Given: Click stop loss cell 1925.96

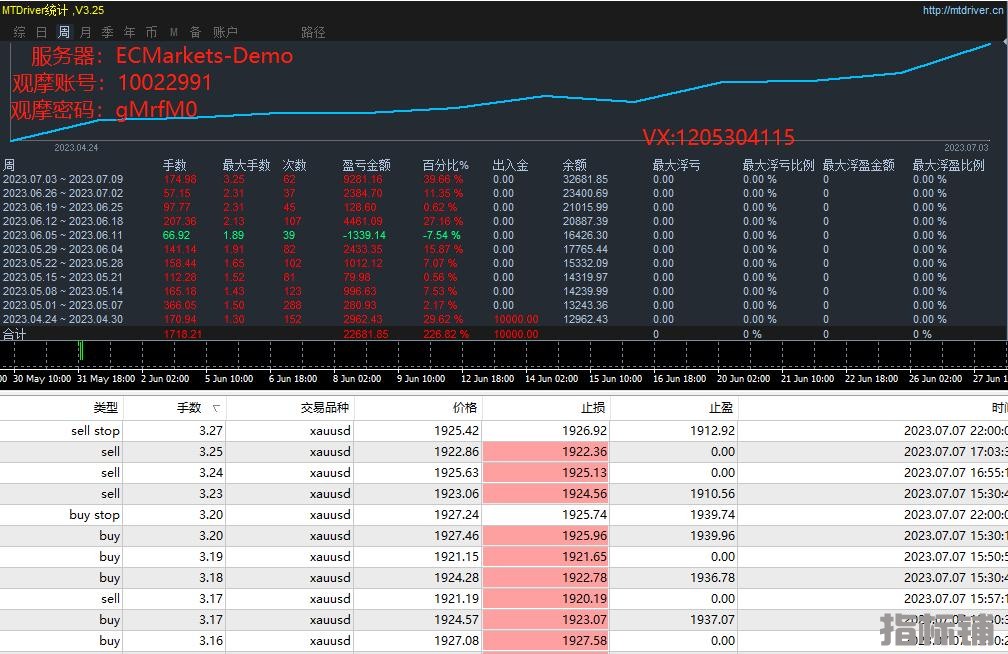Looking at the screenshot, I should [x=546, y=536].
